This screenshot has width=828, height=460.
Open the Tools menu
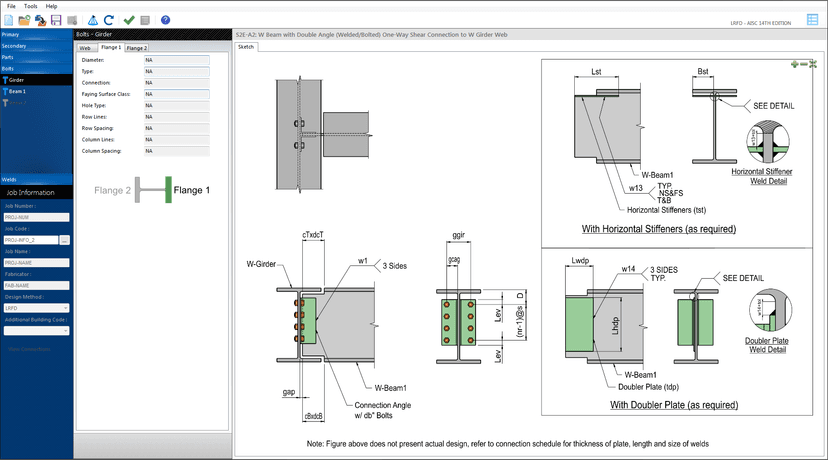click(x=31, y=6)
